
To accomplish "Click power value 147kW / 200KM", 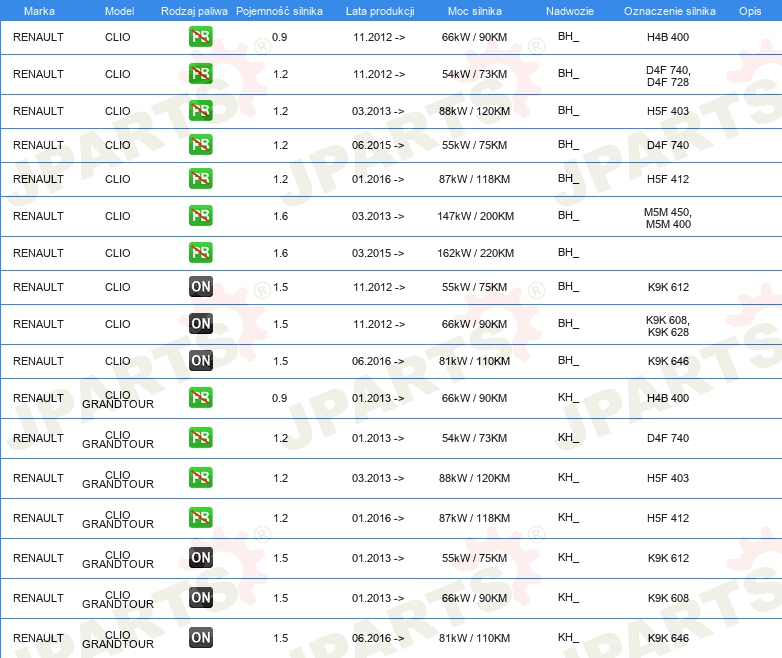I will [475, 216].
